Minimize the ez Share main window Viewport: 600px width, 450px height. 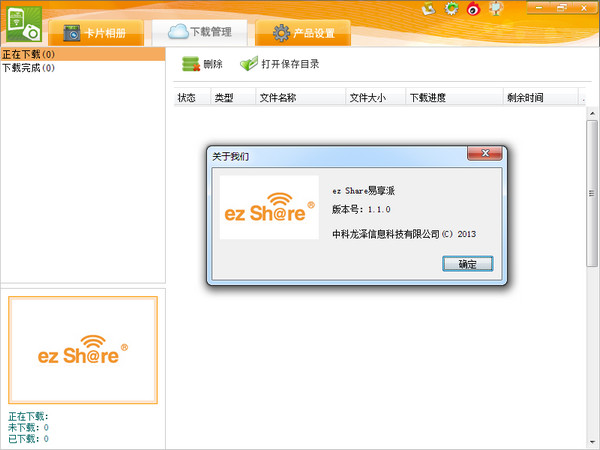[539, 8]
